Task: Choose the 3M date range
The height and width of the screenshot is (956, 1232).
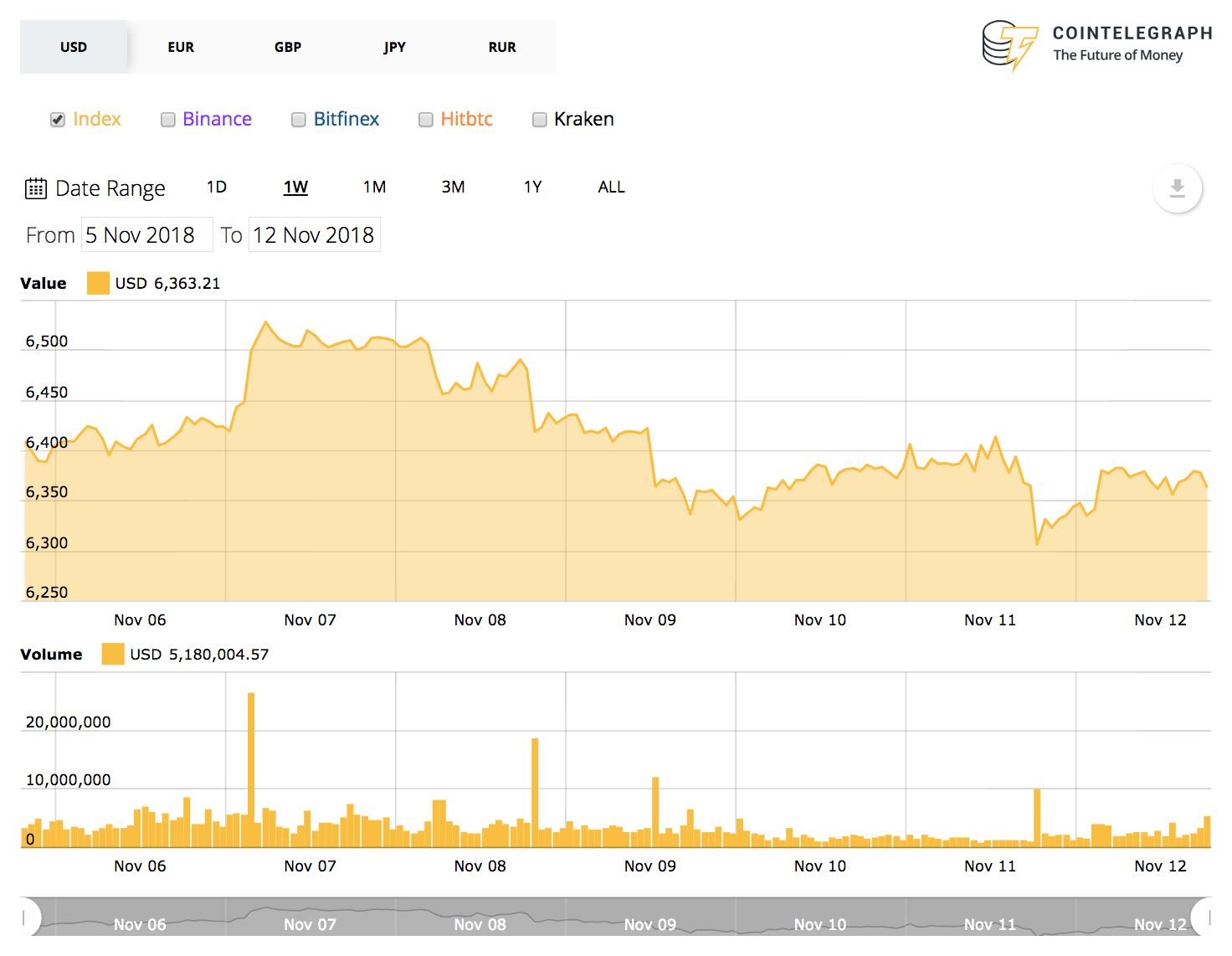Action: [454, 187]
